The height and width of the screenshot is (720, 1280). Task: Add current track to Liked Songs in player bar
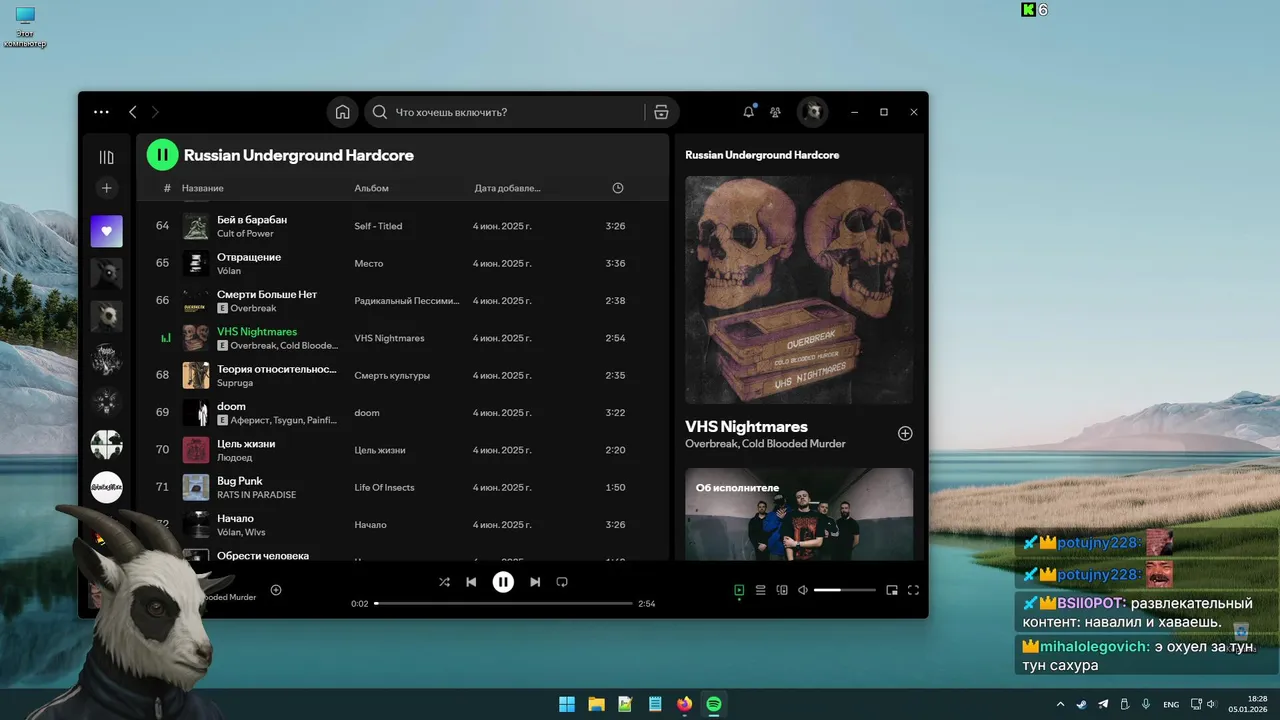[x=276, y=590]
